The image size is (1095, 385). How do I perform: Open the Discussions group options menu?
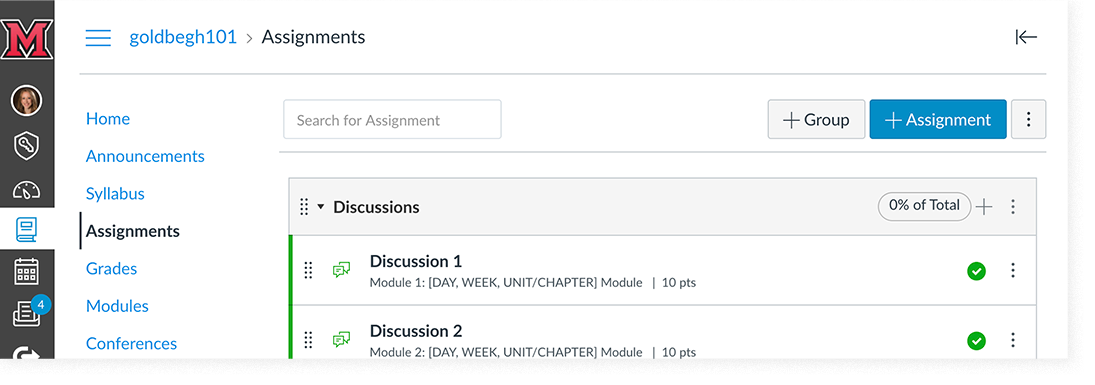[1013, 207]
